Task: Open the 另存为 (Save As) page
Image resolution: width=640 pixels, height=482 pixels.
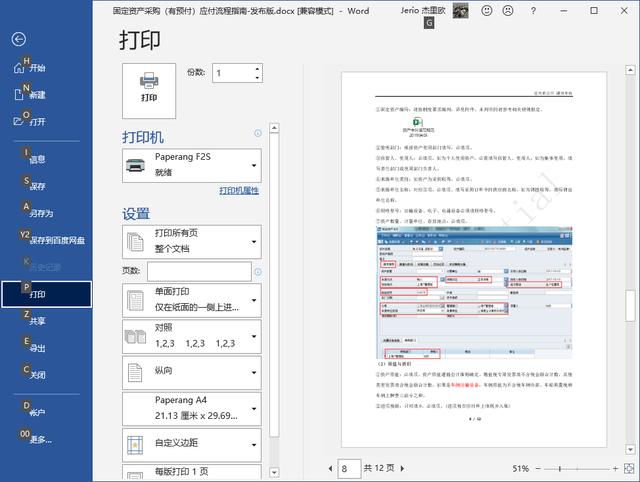Action: click(41, 213)
